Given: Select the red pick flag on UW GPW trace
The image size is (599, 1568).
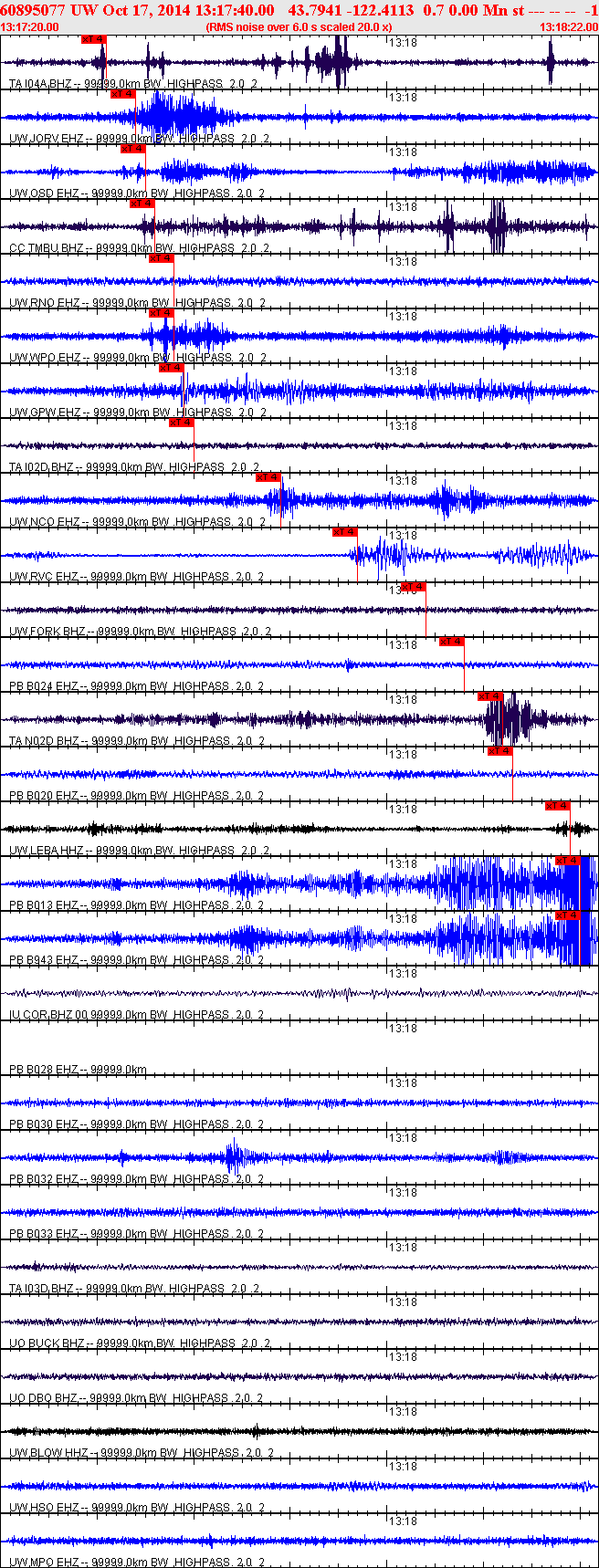Looking at the screenshot, I should (171, 368).
